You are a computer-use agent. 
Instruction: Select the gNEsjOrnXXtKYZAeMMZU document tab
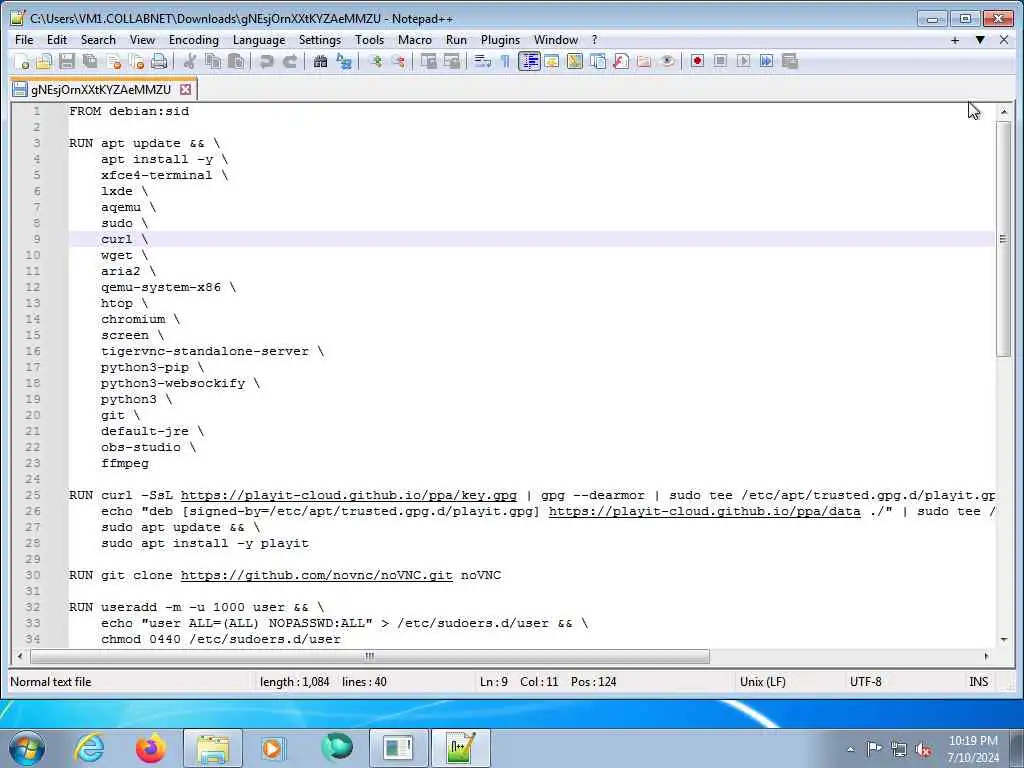(101, 89)
